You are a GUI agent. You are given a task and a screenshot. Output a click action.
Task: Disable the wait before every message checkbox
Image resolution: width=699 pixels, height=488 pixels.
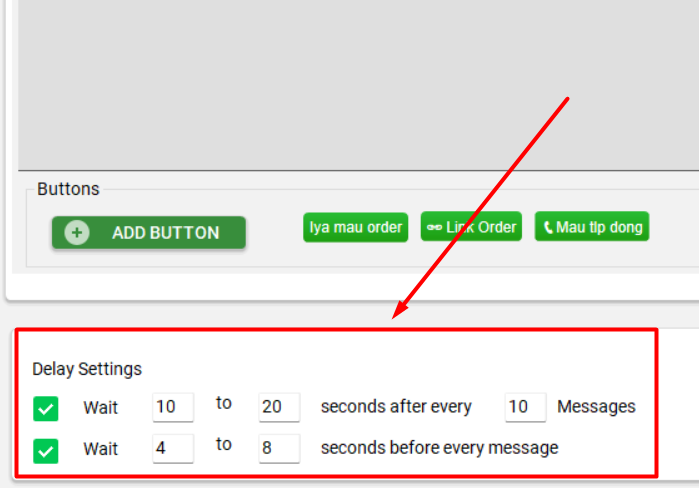coord(46,449)
